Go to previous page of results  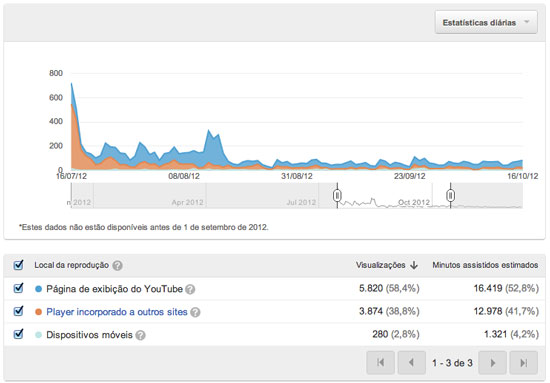click(x=411, y=363)
